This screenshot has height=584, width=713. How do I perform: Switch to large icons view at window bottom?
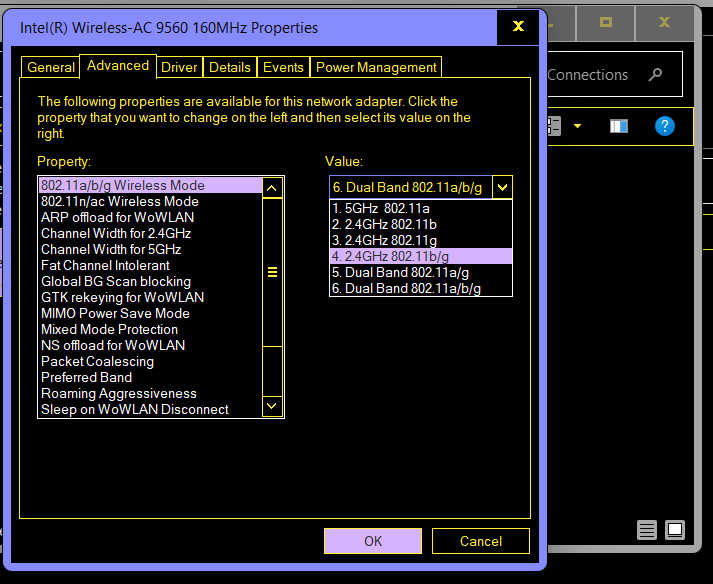[675, 530]
